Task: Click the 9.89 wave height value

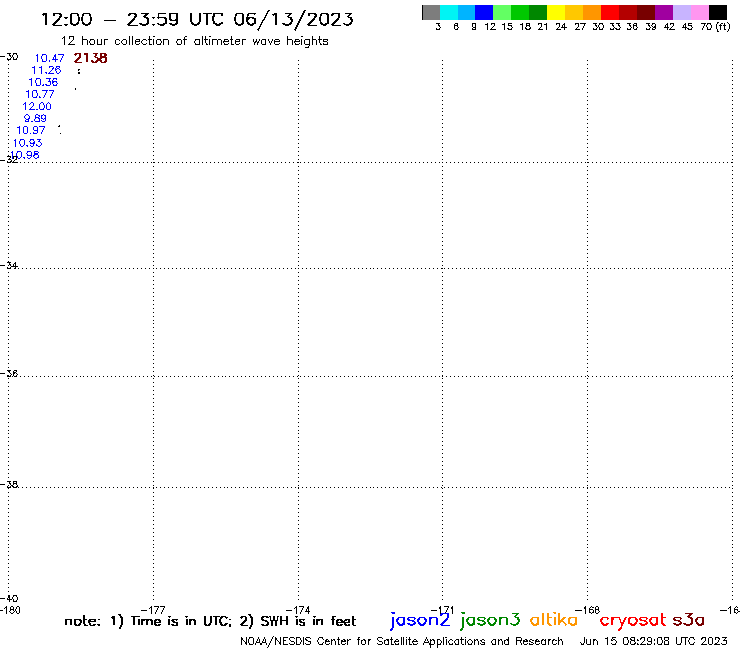Action: click(x=35, y=118)
